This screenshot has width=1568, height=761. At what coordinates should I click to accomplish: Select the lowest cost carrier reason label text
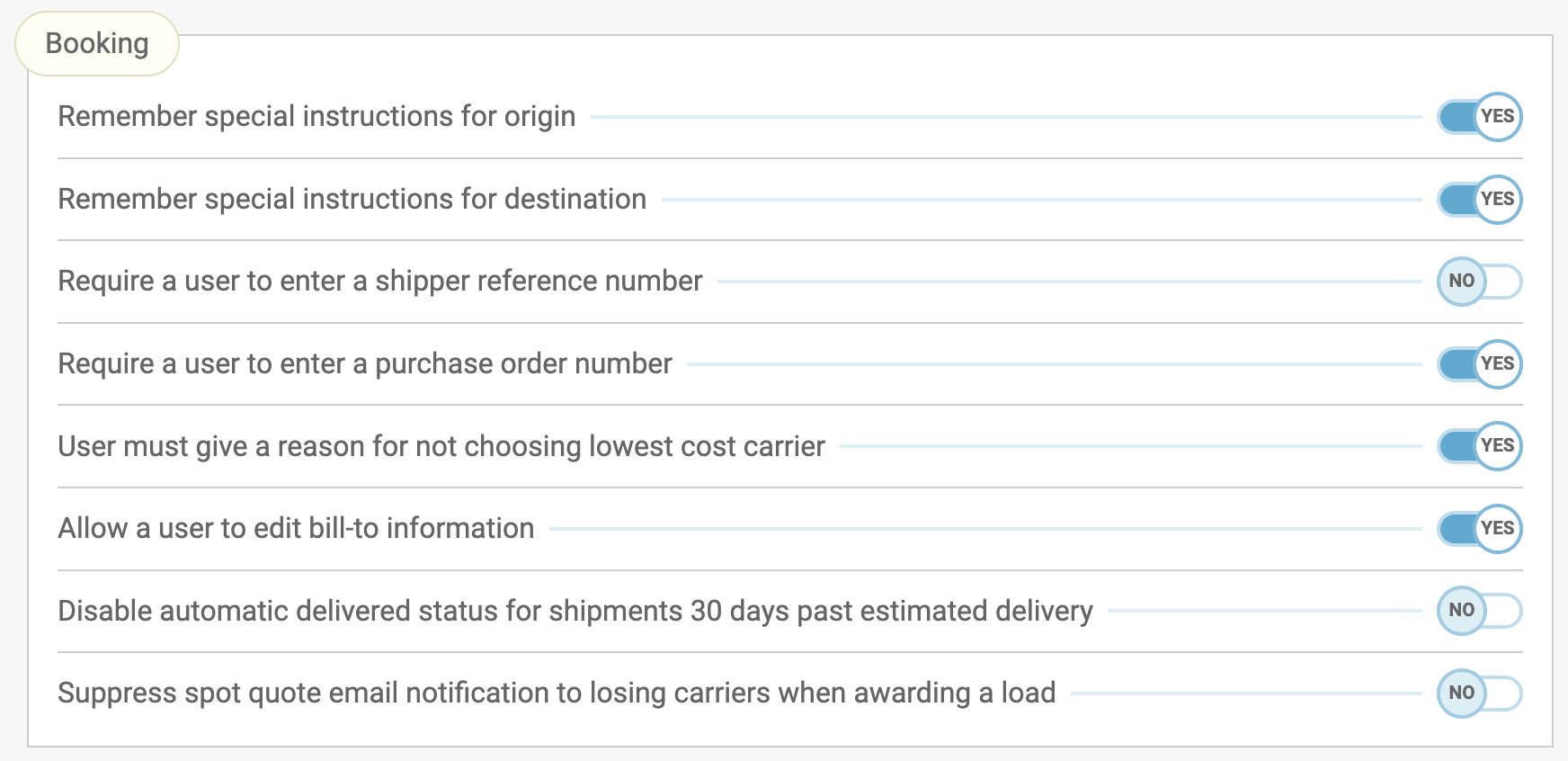(441, 446)
